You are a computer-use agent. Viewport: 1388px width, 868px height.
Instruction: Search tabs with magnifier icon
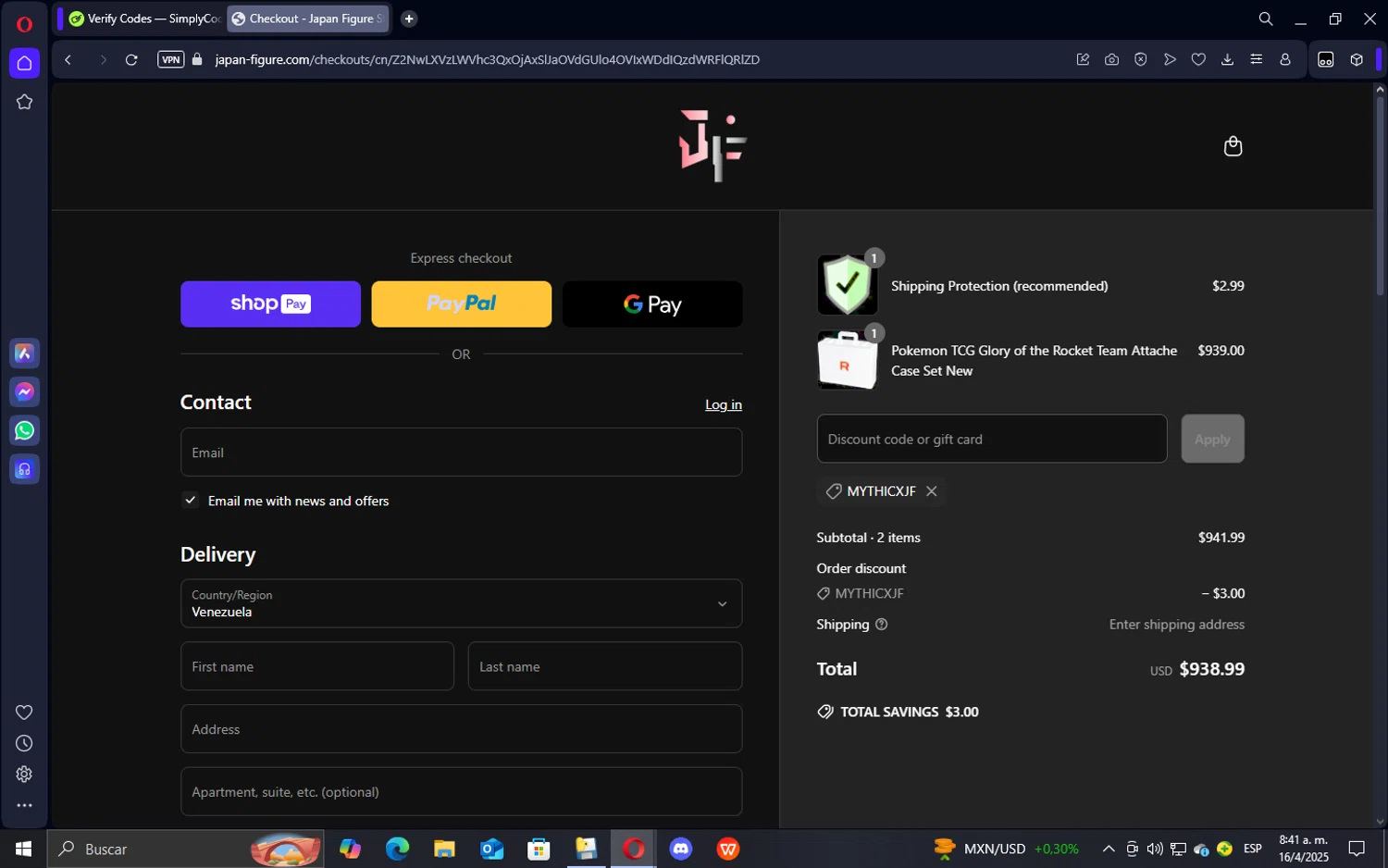1266,19
